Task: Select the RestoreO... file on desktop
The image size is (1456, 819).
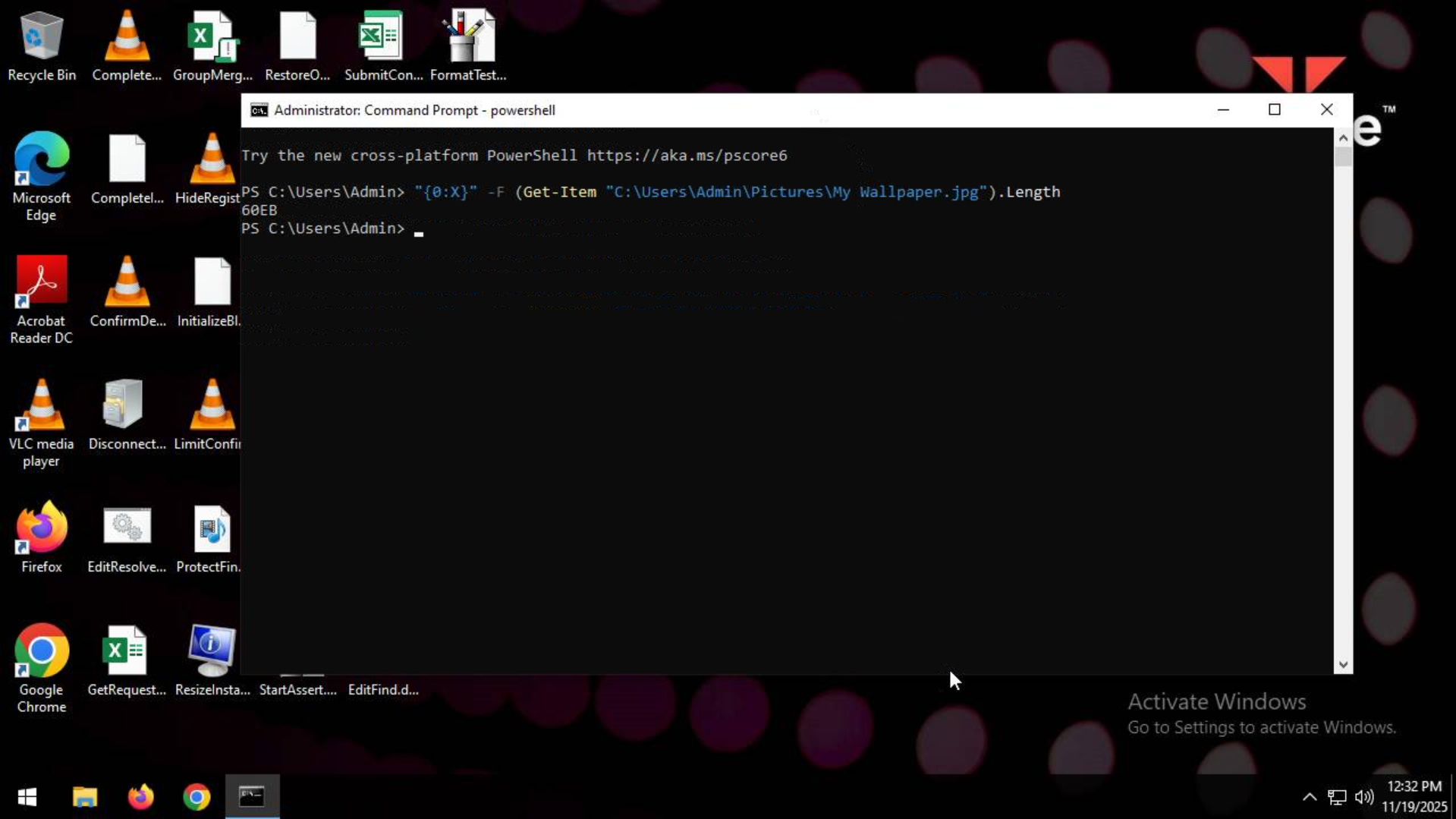Action: (297, 46)
